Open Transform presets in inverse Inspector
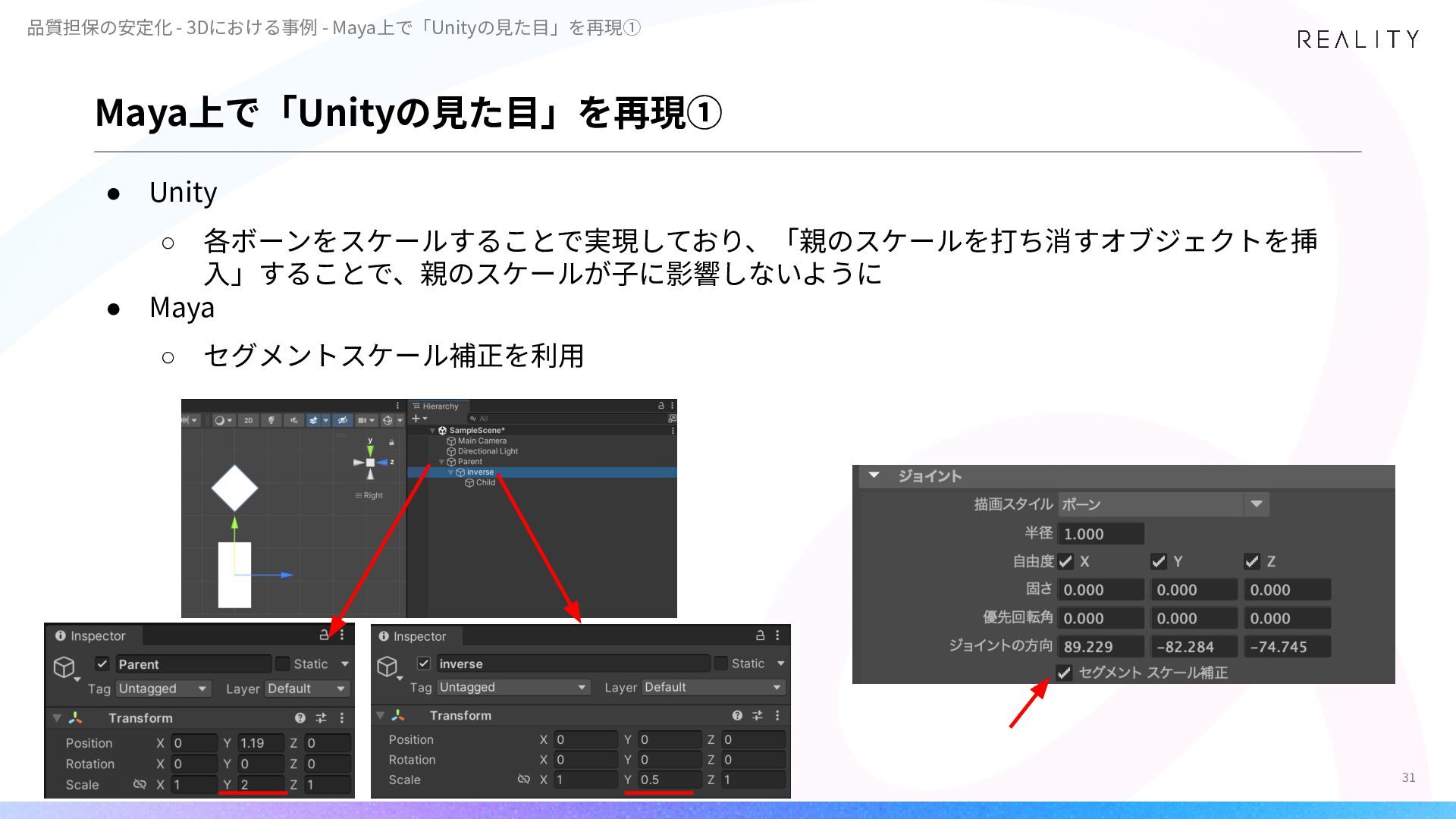Screen dimensions: 1456x819 [758, 715]
